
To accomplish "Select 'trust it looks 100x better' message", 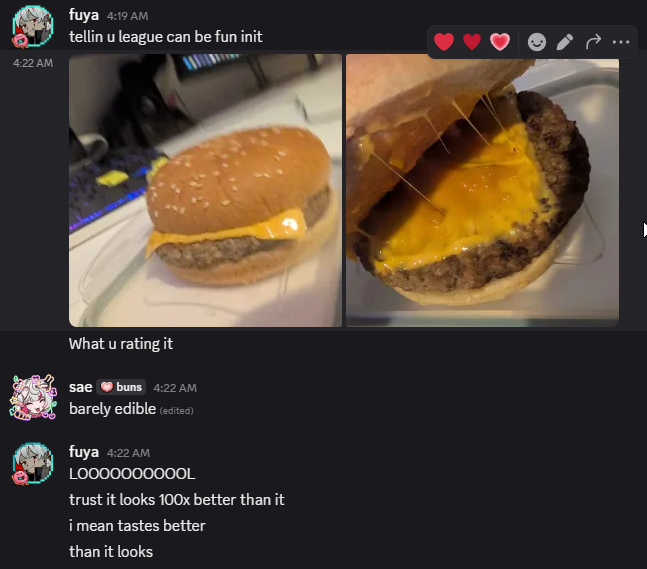I will (x=177, y=500).
